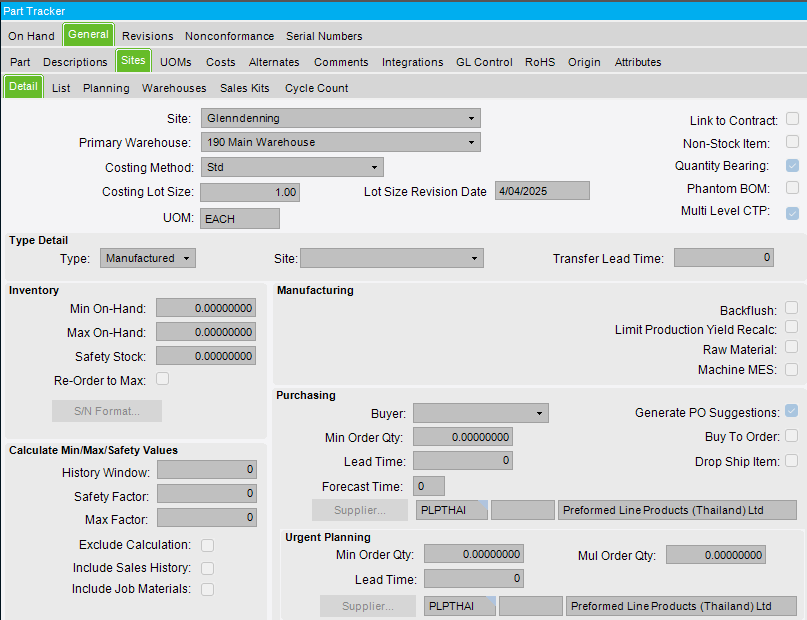
Task: Open the Descriptions sub-tab
Action: [x=75, y=62]
